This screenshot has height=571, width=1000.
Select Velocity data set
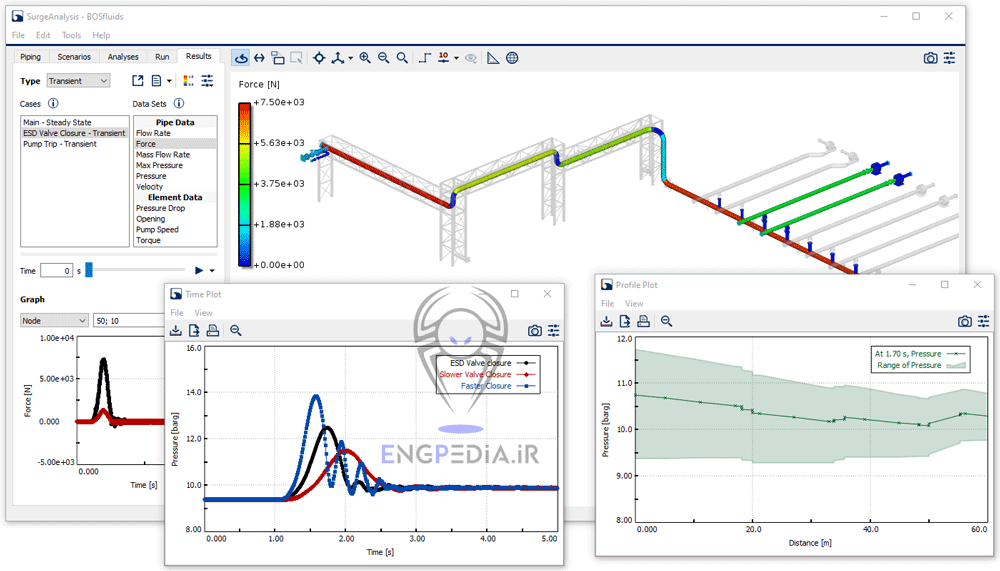click(175, 187)
